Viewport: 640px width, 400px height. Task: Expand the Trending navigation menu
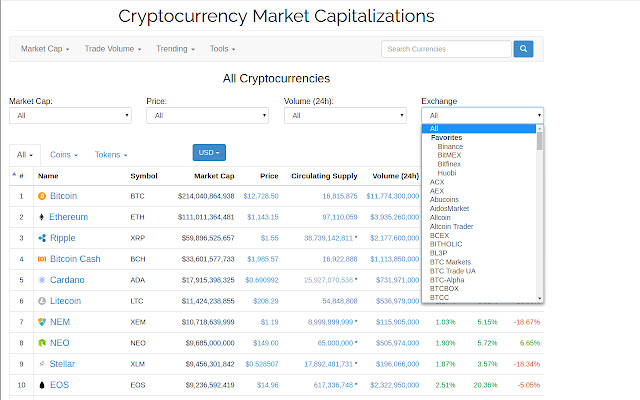176,49
